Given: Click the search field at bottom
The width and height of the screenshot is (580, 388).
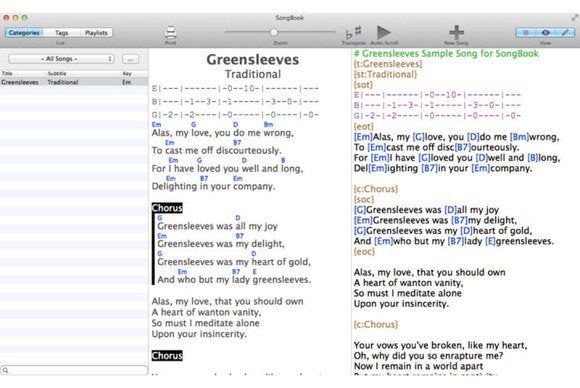Looking at the screenshot, I should (x=74, y=370).
